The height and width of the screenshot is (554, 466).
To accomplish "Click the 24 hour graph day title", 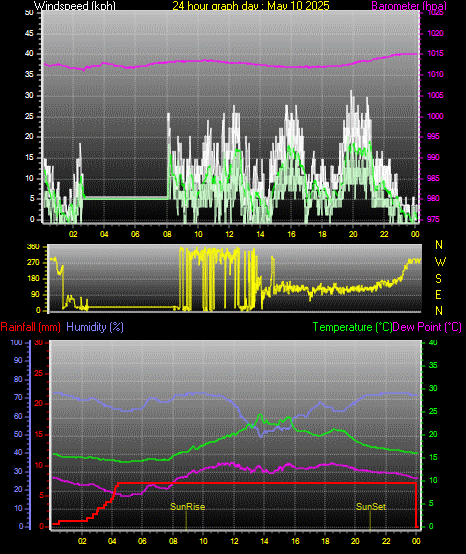I will pyautogui.click(x=250, y=6).
